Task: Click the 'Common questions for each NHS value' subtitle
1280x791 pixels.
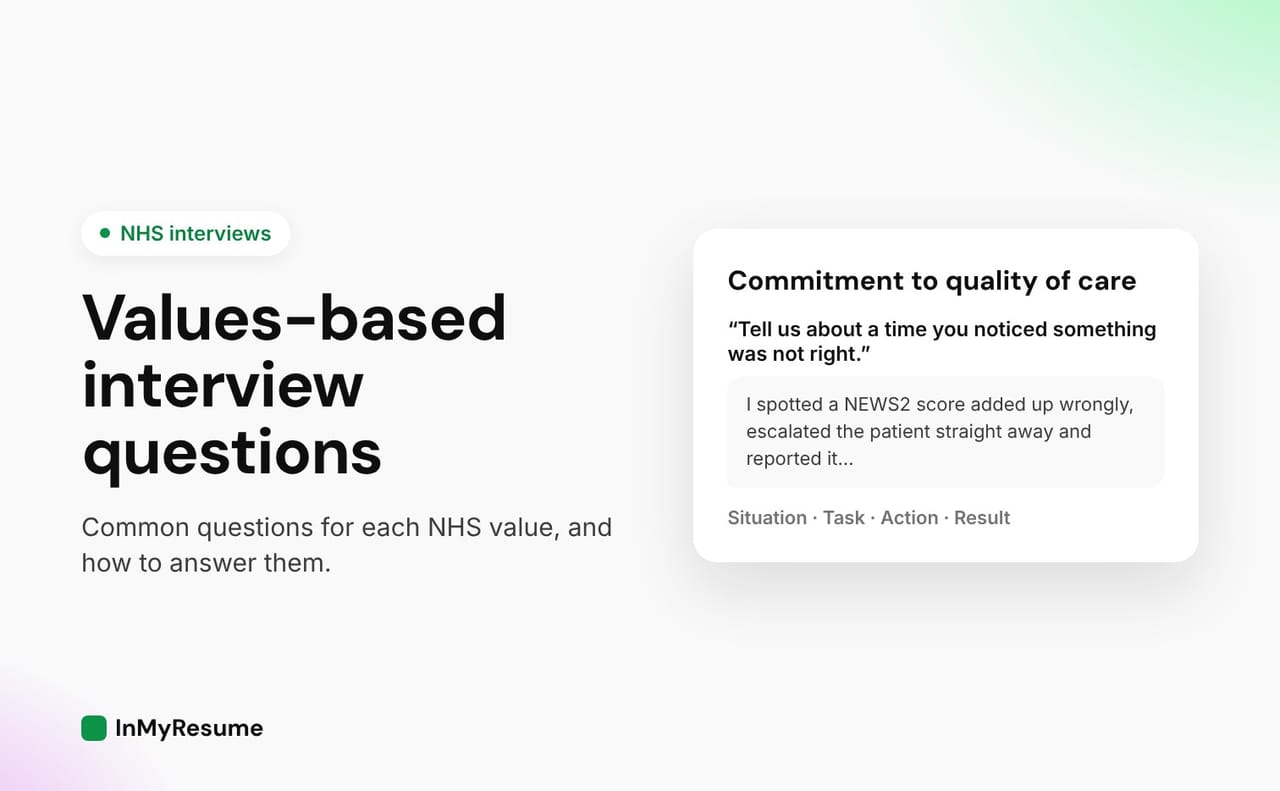Action: 347,545
